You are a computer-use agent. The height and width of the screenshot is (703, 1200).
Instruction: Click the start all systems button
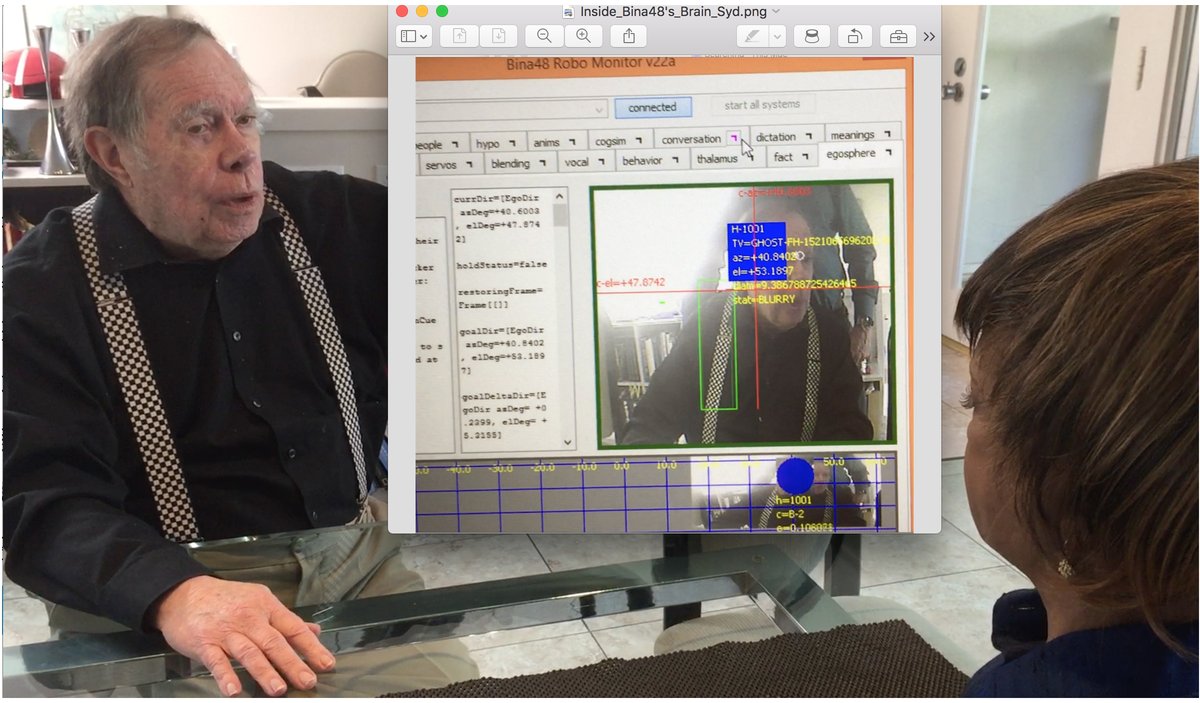click(x=762, y=104)
